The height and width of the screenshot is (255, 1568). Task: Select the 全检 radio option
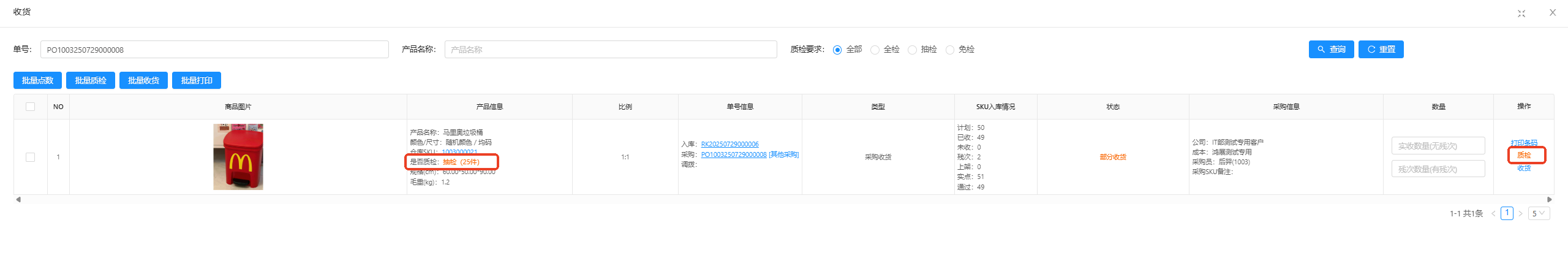pyautogui.click(x=875, y=50)
